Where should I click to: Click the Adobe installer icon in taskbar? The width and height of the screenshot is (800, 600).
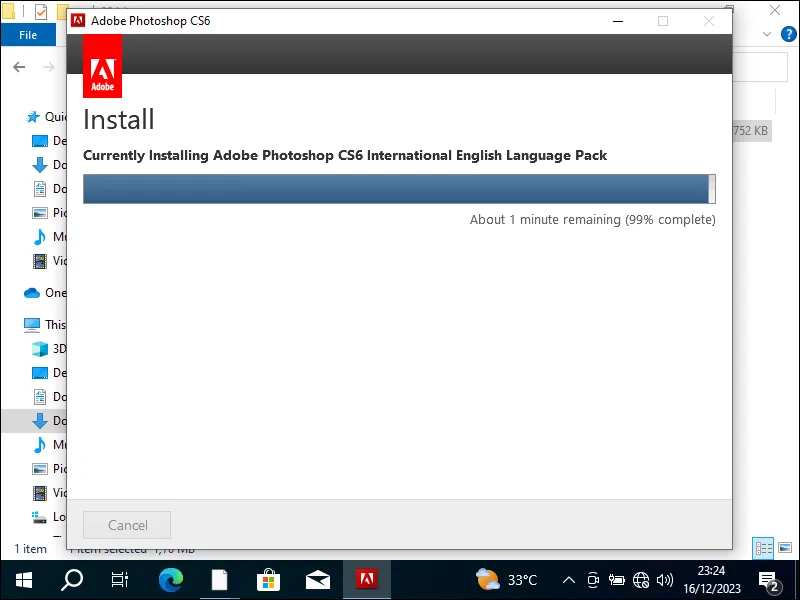click(368, 579)
